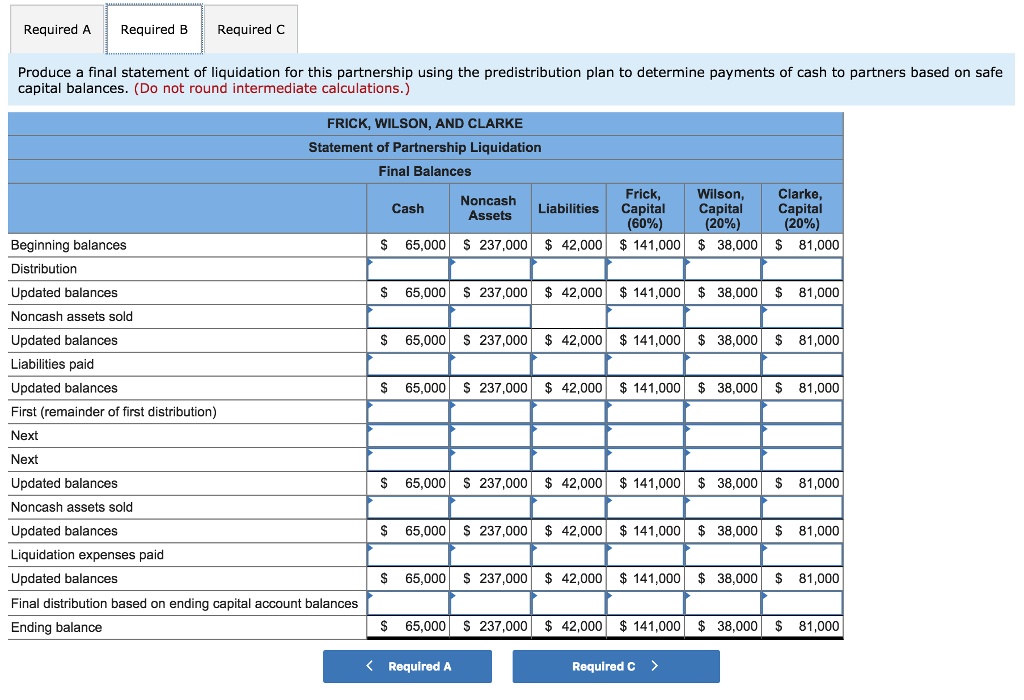The width and height of the screenshot is (1024, 700).
Task: Click the 'Beginning balances' row label
Action: point(69,246)
